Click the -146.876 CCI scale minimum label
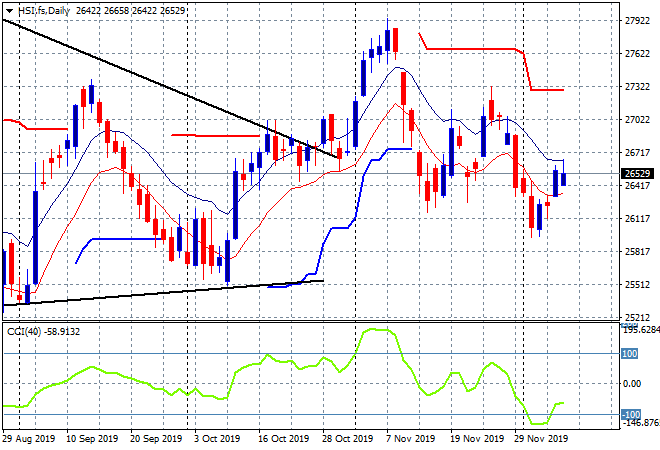Image resolution: width=660 pixels, height=450 pixels. click(641, 423)
